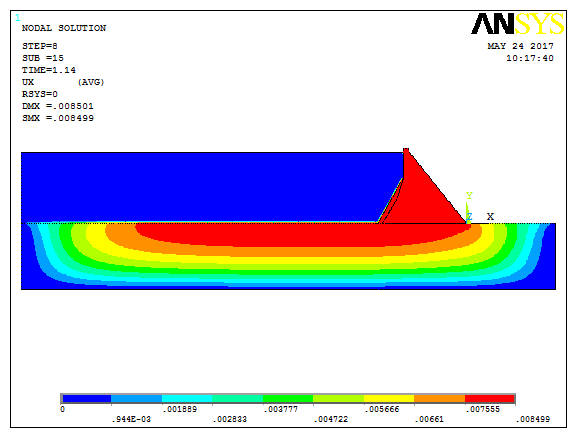Viewport: 584px width, 438px height.
Task: Select the dark blue legend swatch
Action: click(x=86, y=399)
